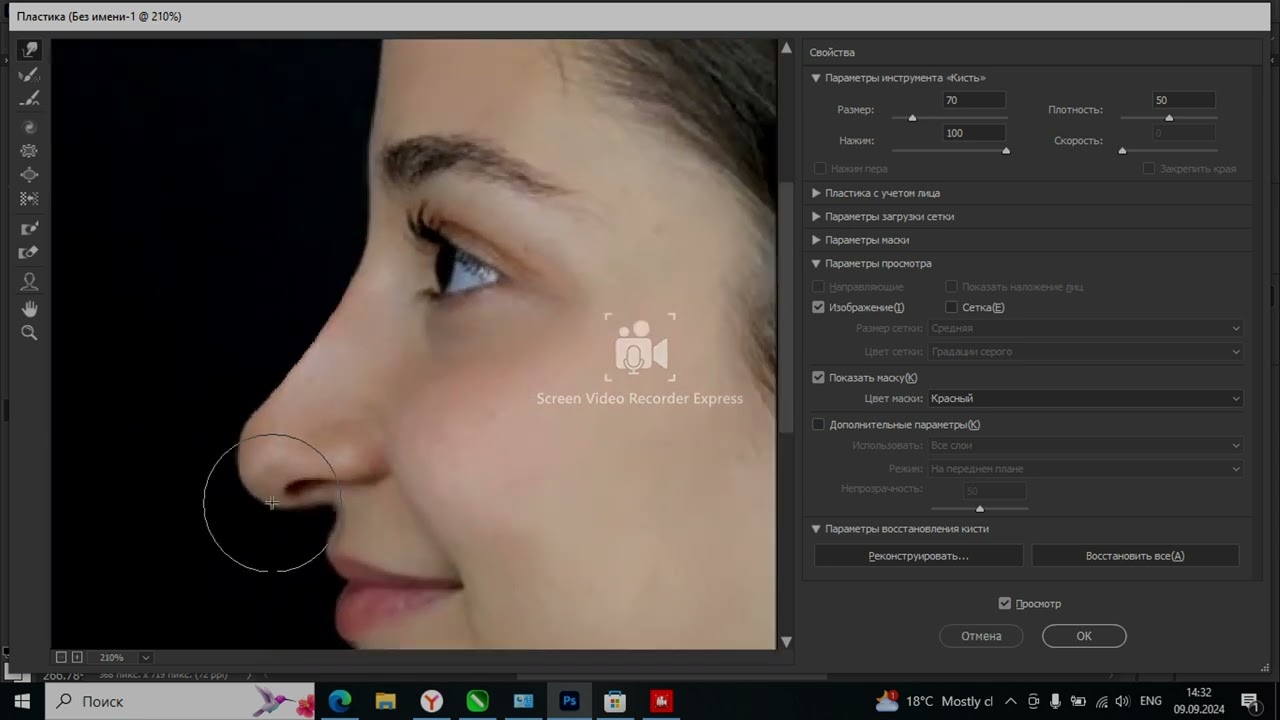1280x720 pixels.
Task: Select the Zoom tool
Action: pos(29,333)
